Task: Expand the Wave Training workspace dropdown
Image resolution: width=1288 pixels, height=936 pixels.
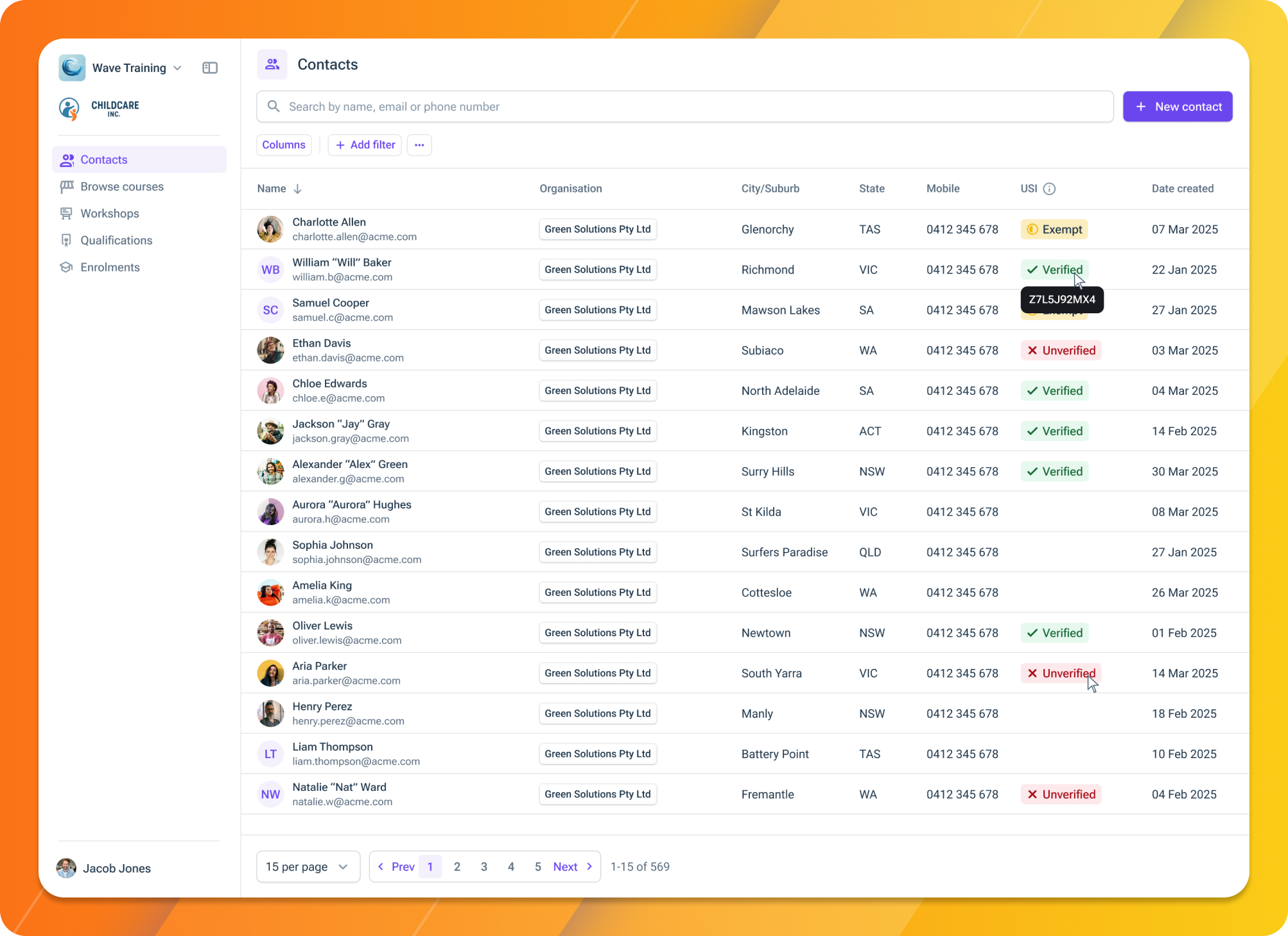Action: coord(178,68)
